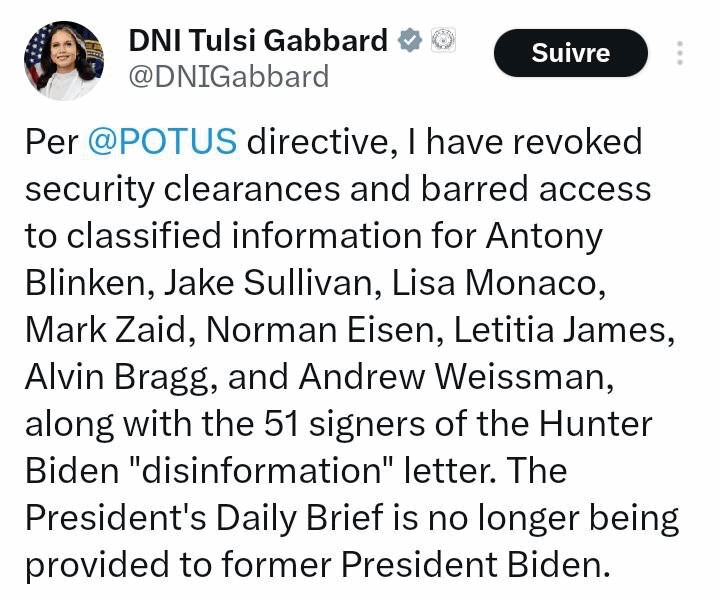Click "security clearances" in the tweet text

[x=183, y=189]
